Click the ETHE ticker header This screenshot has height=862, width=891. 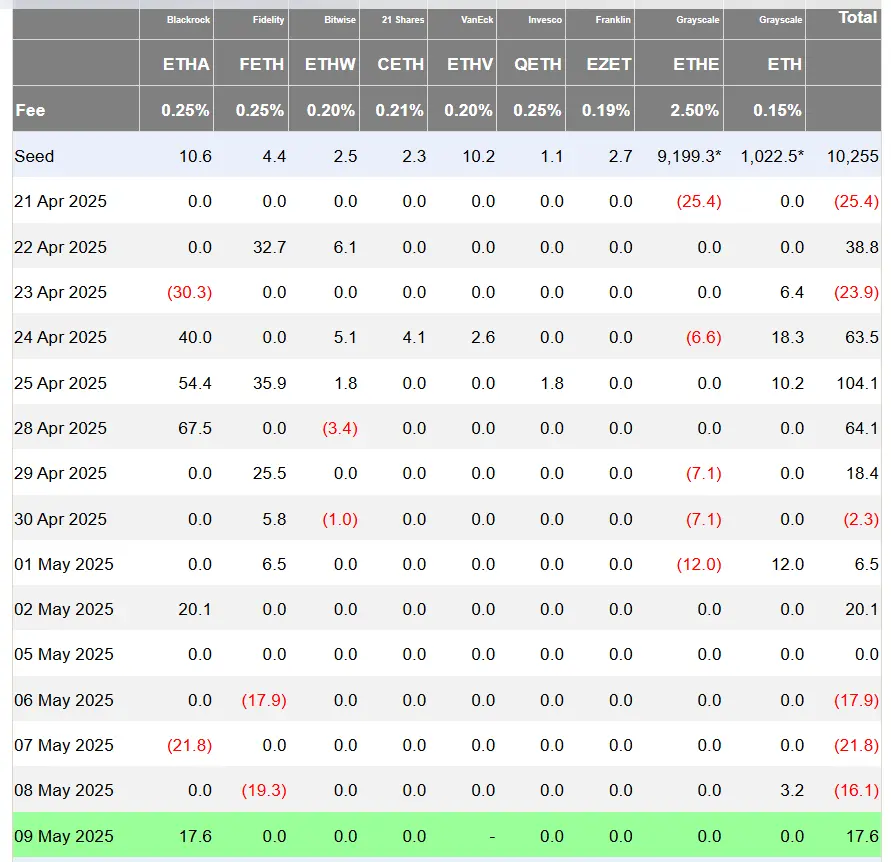point(696,64)
